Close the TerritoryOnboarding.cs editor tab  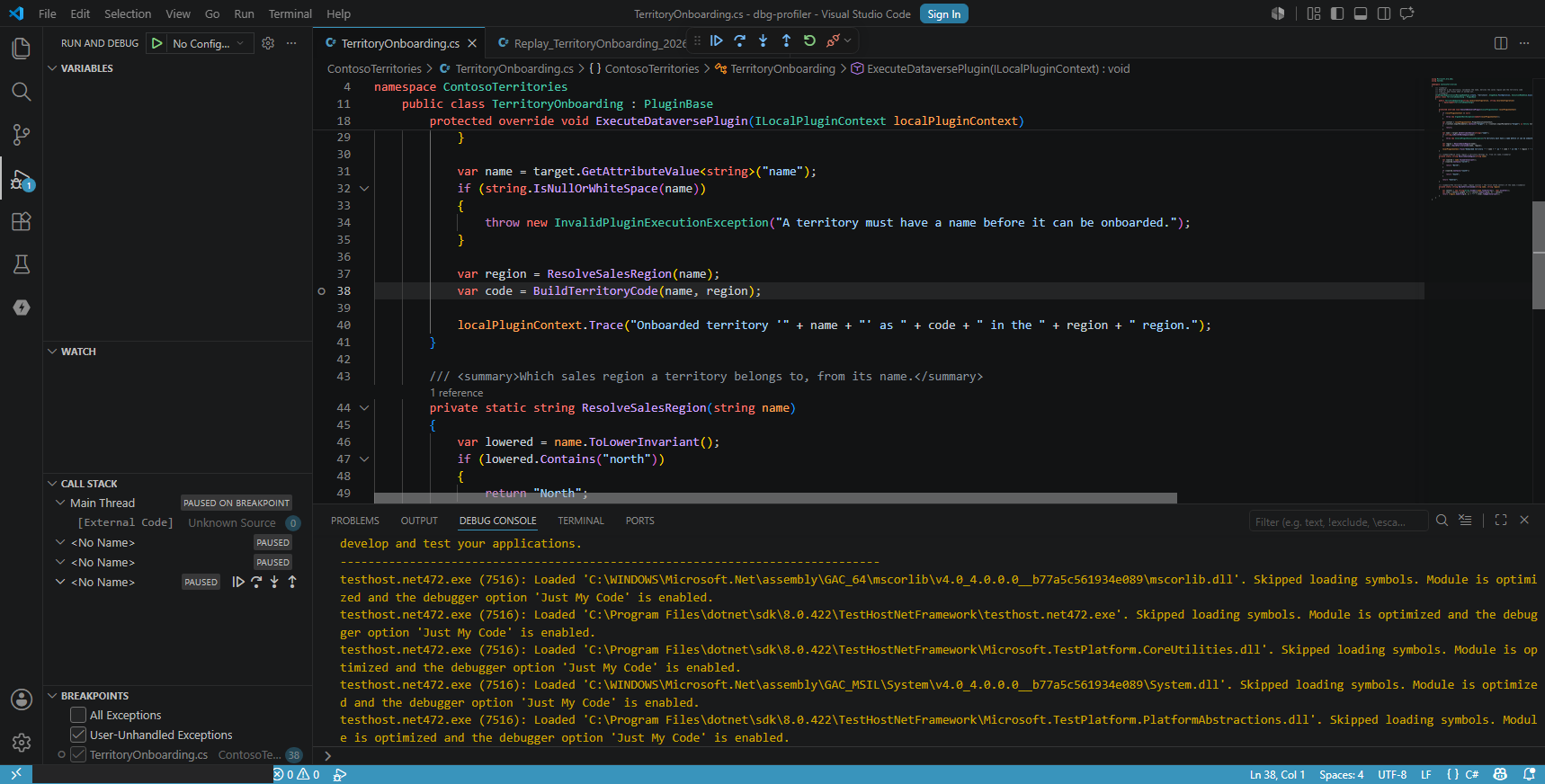pyautogui.click(x=472, y=43)
